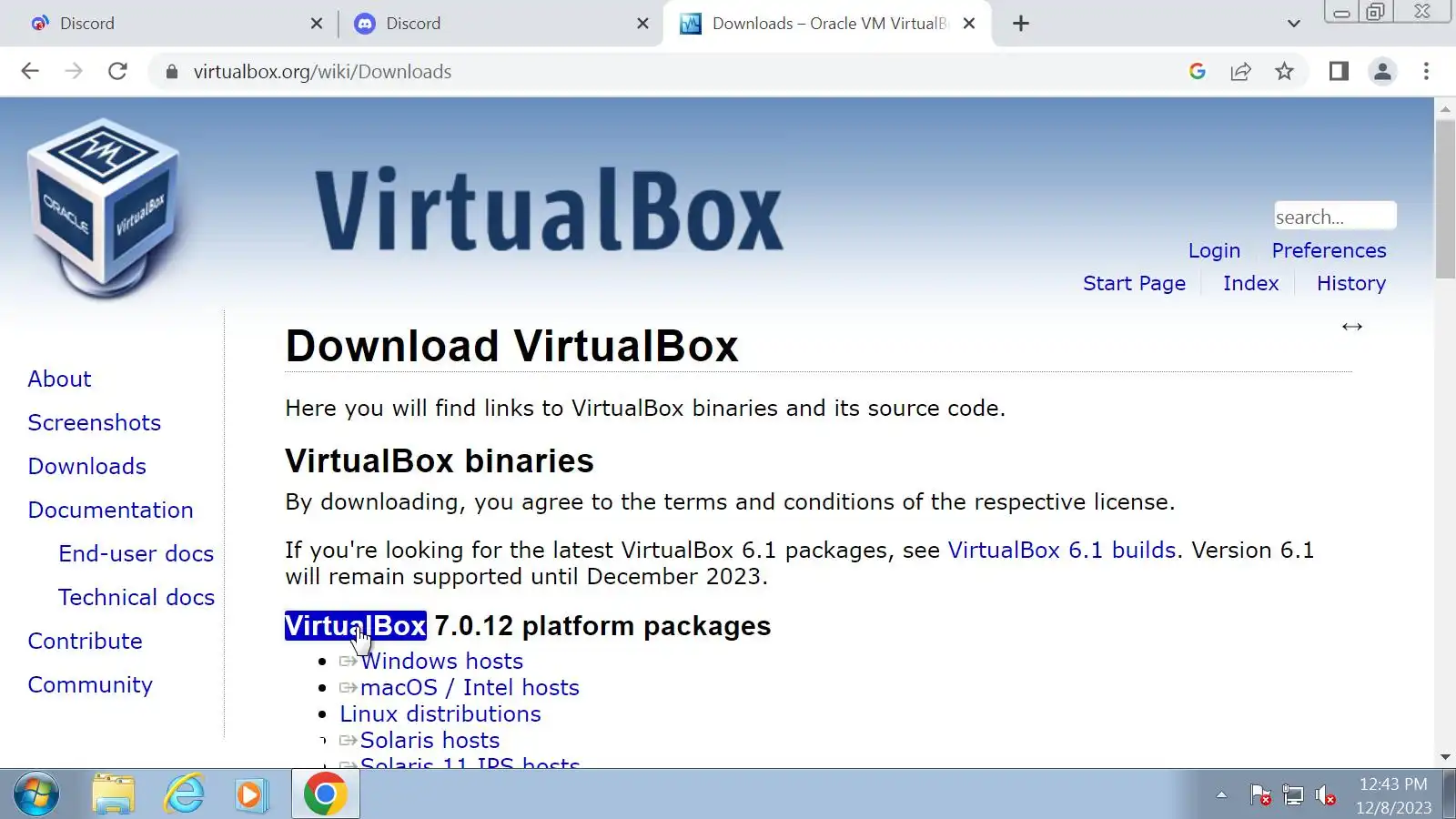Open Documentation in the sidebar
Image resolution: width=1456 pixels, height=819 pixels.
[110, 510]
